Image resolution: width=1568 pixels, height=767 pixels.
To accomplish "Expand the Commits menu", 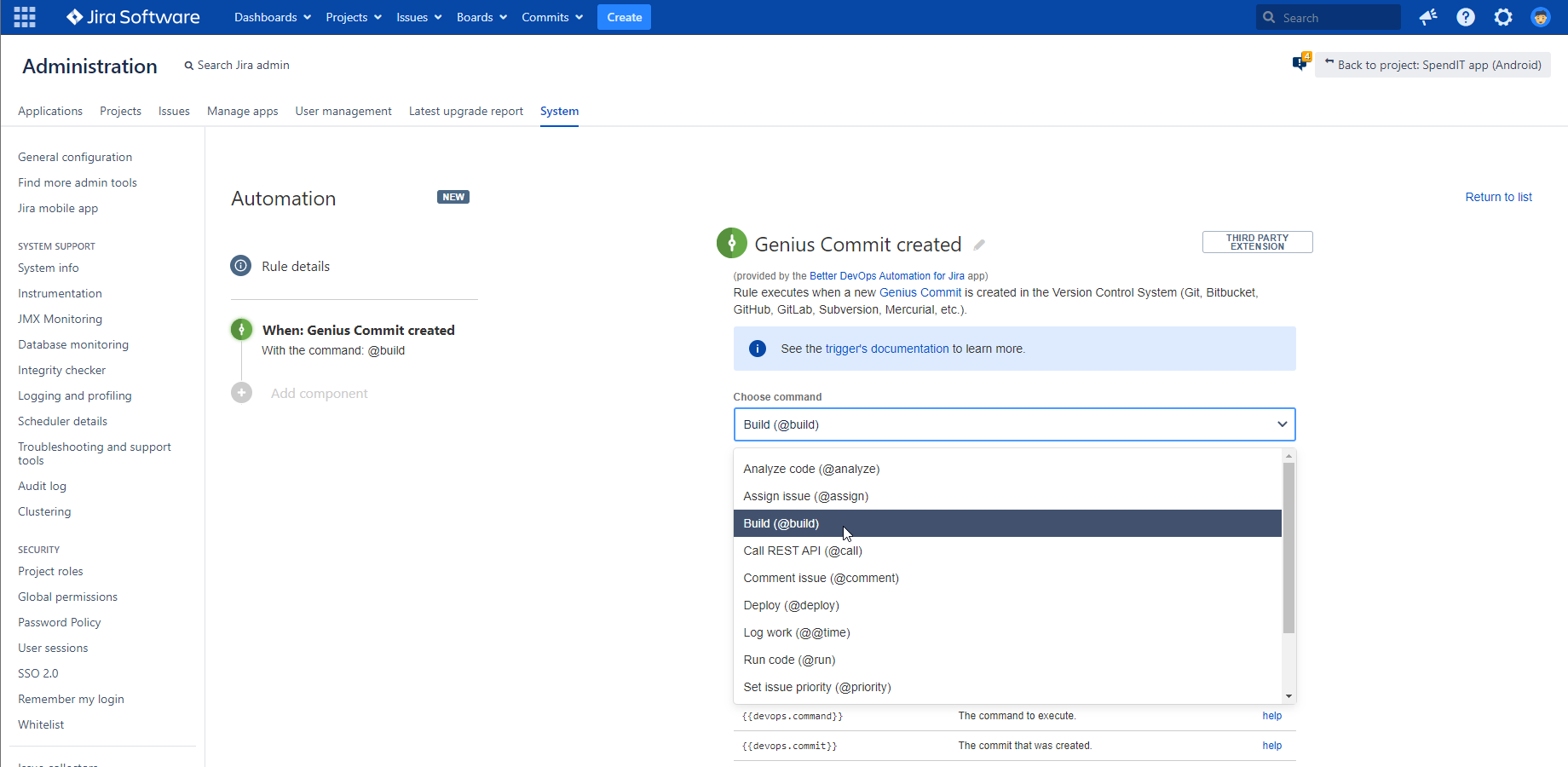I will tap(552, 17).
